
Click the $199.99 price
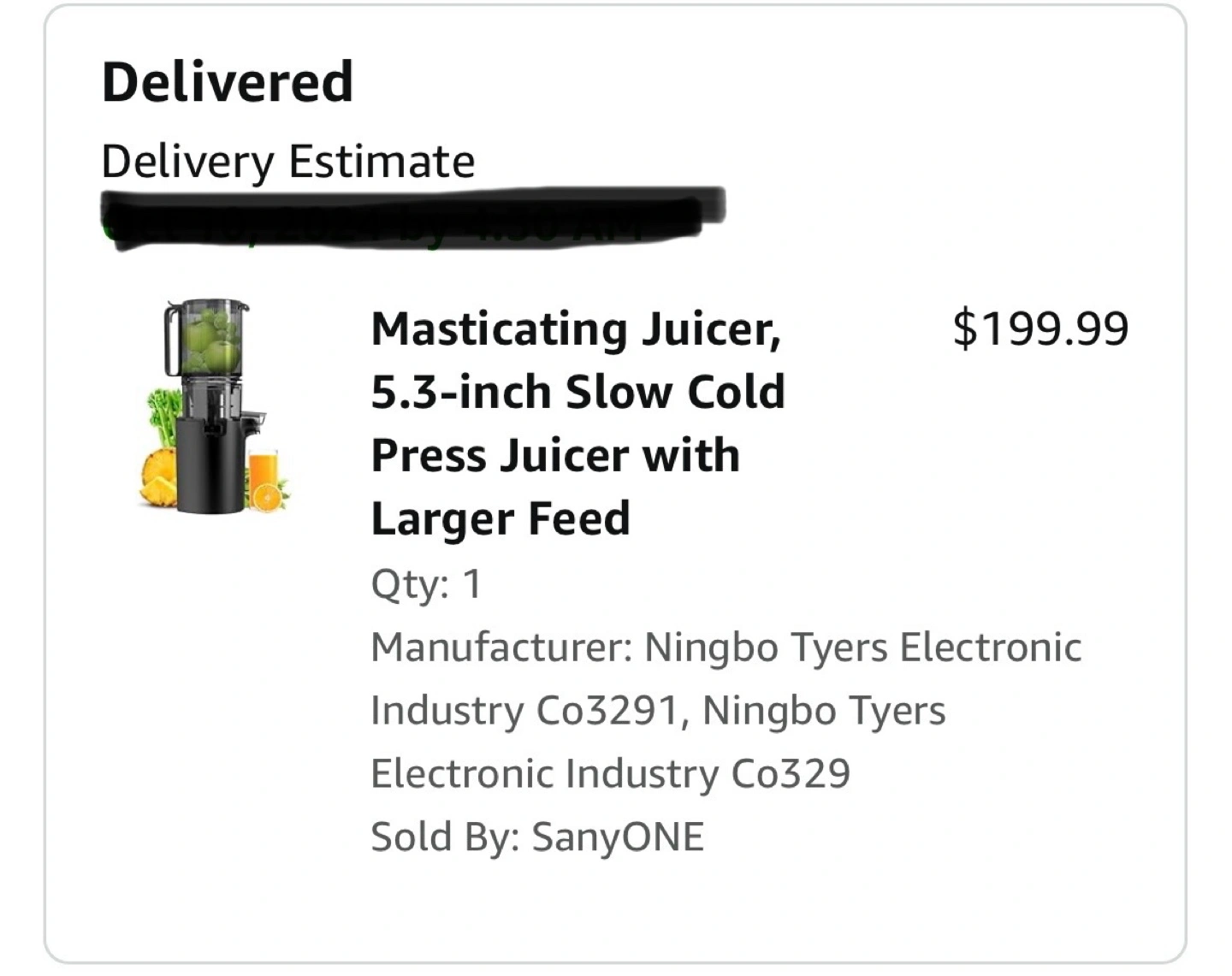1040,329
